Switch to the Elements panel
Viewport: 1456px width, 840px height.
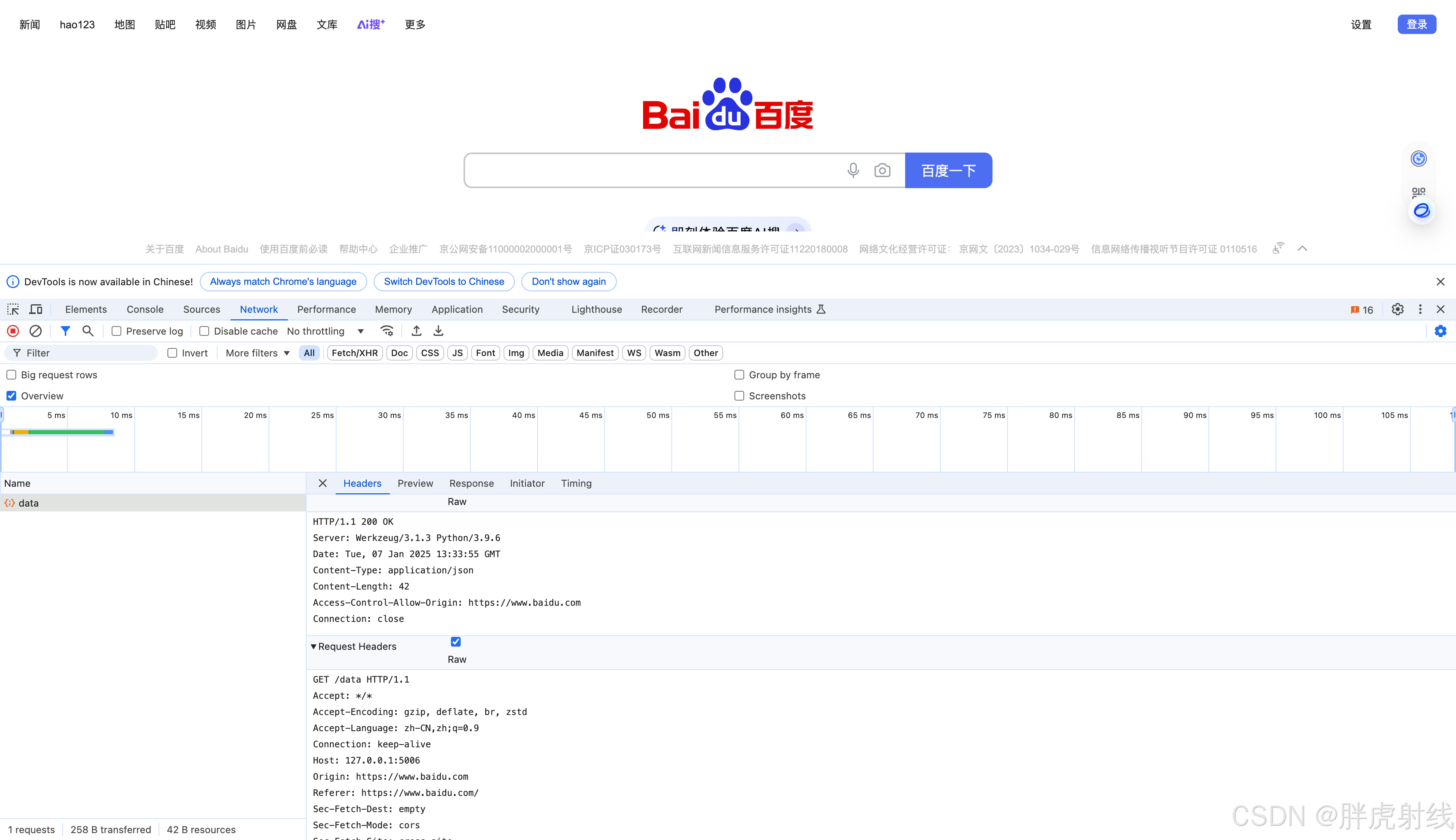[x=86, y=309]
